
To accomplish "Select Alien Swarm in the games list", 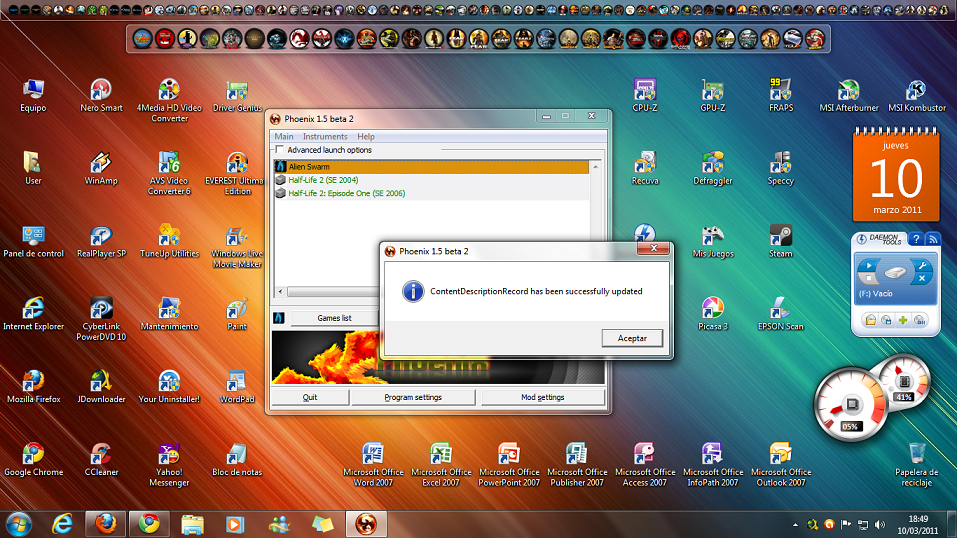I will (x=432, y=167).
